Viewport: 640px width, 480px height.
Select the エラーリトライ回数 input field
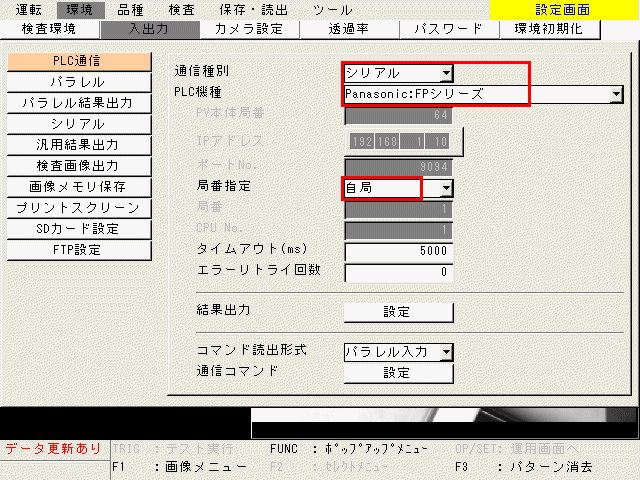399,272
